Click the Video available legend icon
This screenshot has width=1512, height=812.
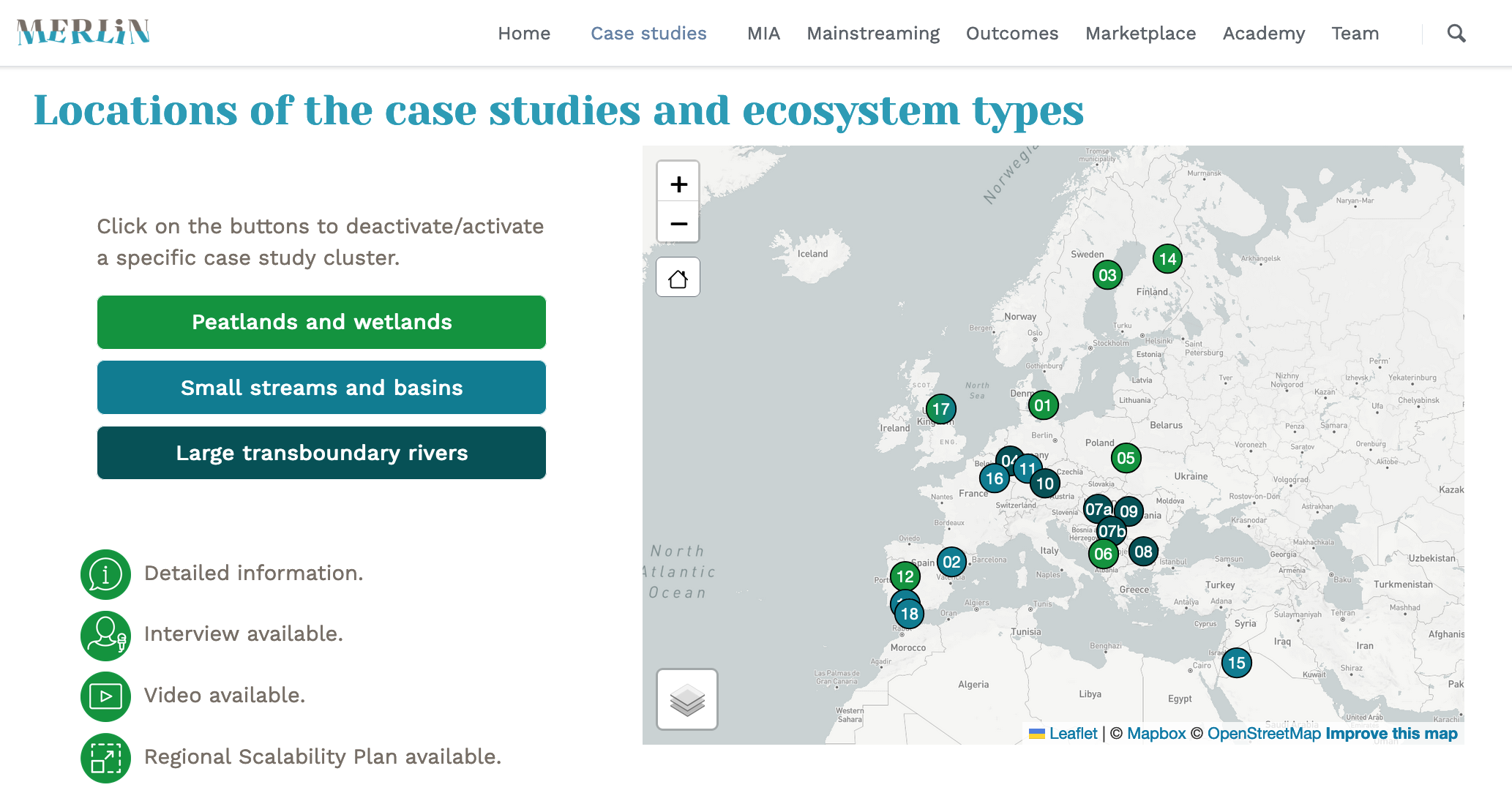[105, 696]
